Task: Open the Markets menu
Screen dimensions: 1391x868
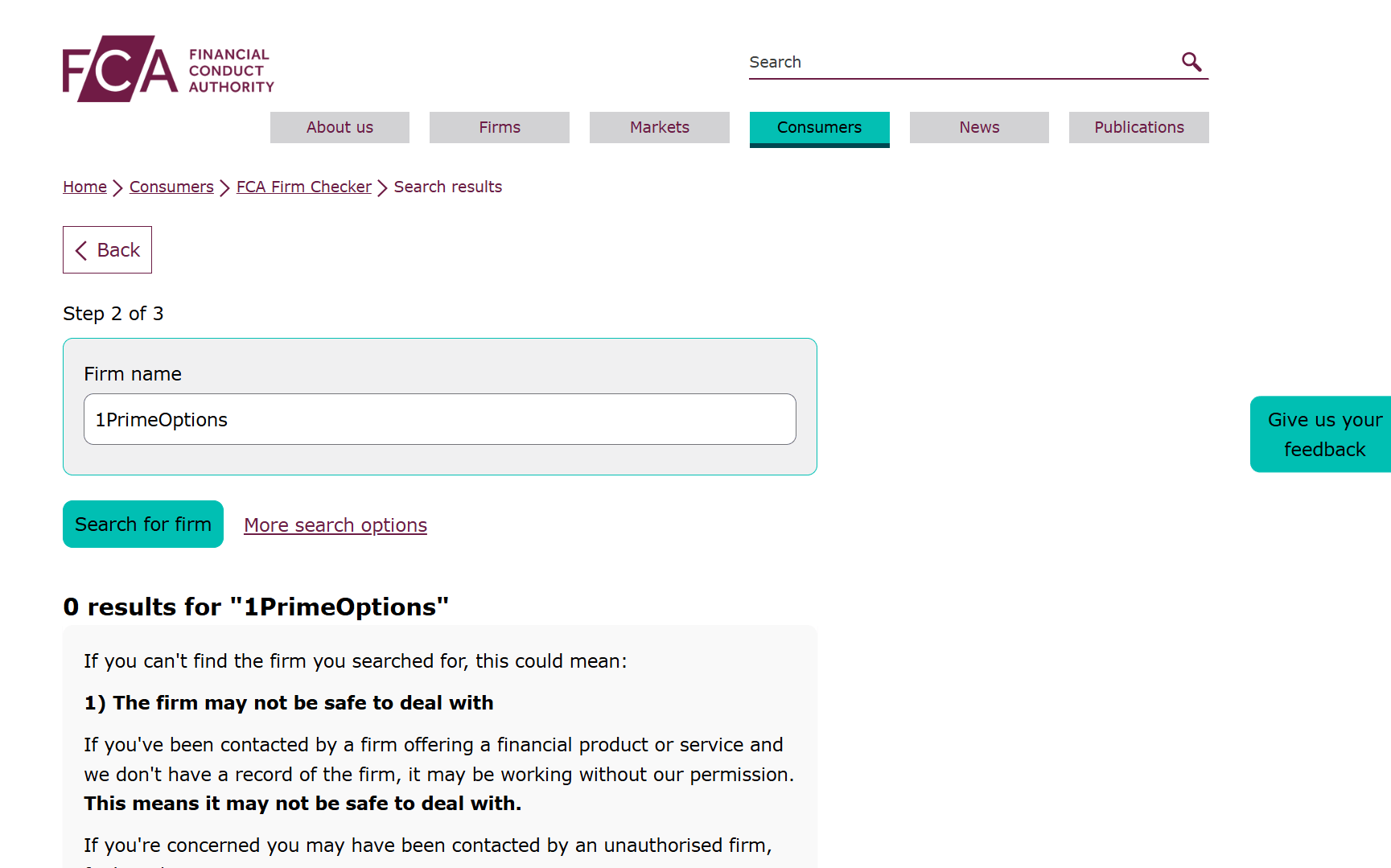Action: (x=660, y=127)
